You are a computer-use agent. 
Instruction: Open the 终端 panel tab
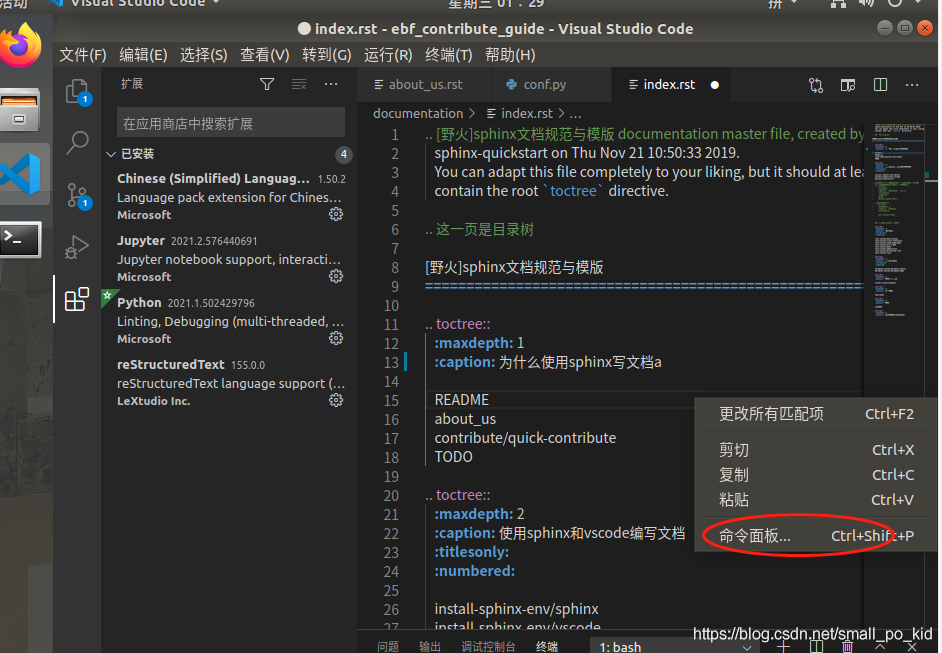point(547,646)
